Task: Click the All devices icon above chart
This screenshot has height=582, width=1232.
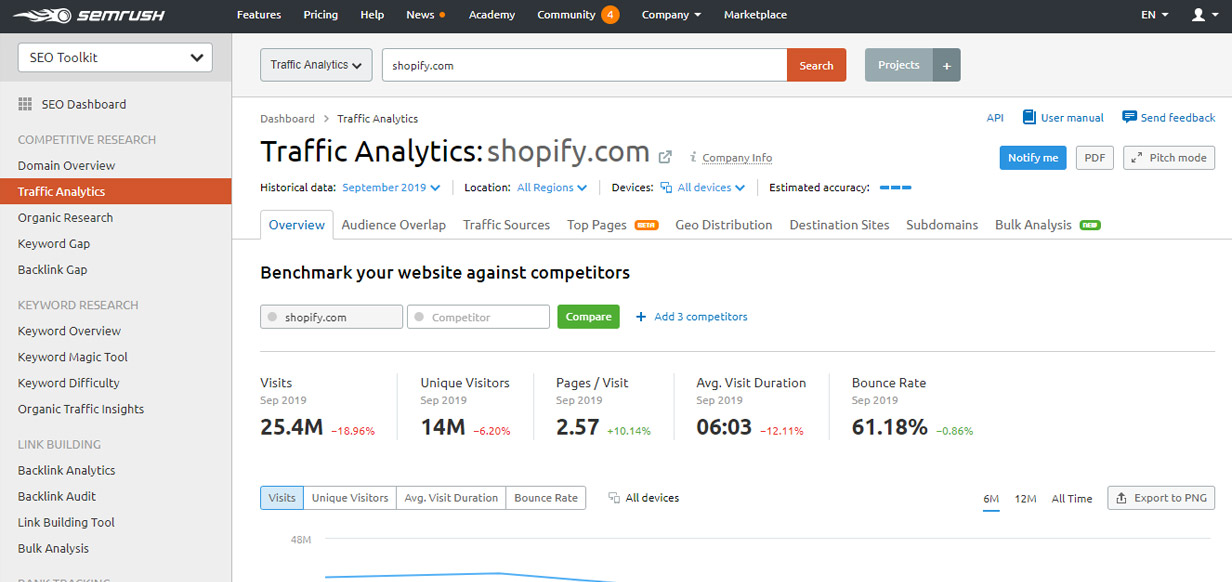Action: click(x=614, y=498)
